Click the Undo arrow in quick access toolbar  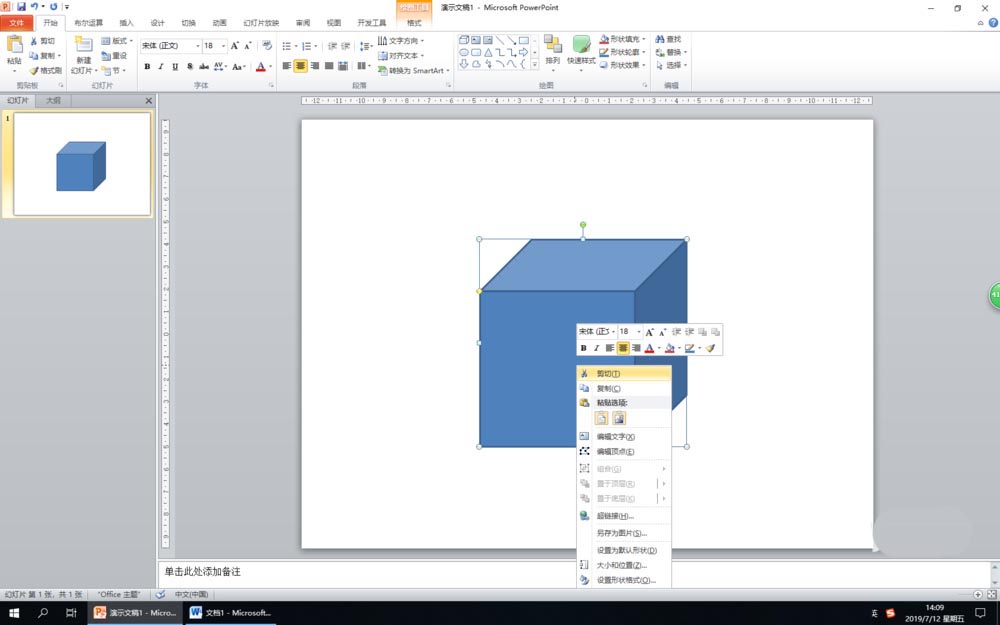tap(34, 6)
